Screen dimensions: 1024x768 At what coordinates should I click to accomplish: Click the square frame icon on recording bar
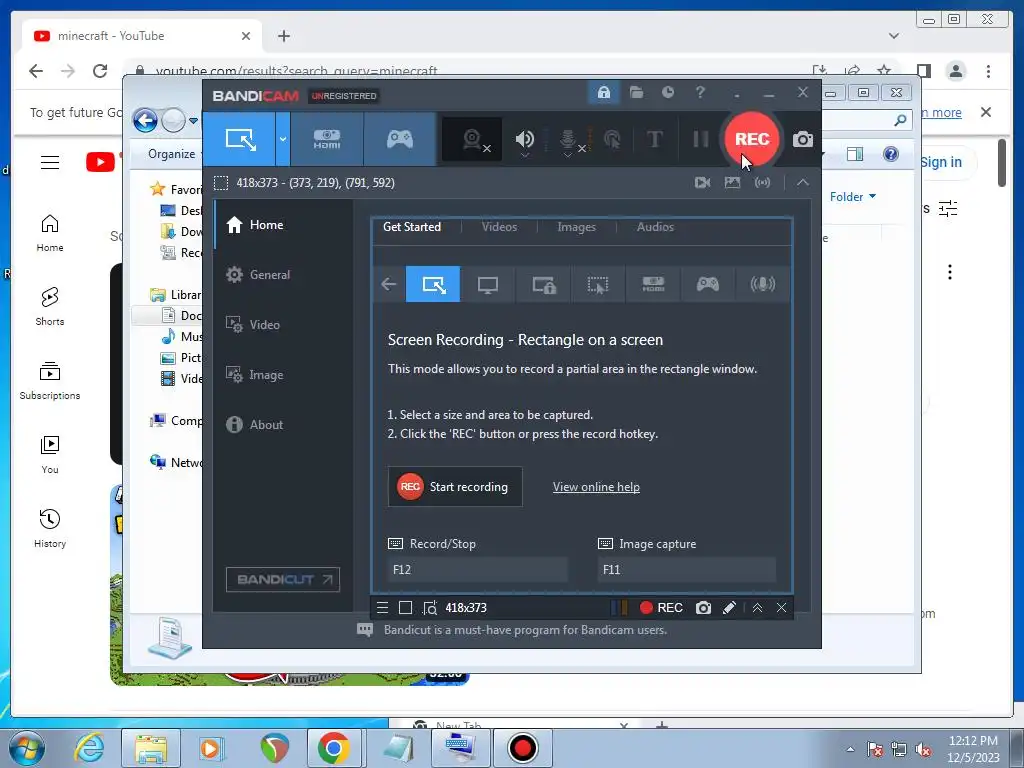point(405,608)
